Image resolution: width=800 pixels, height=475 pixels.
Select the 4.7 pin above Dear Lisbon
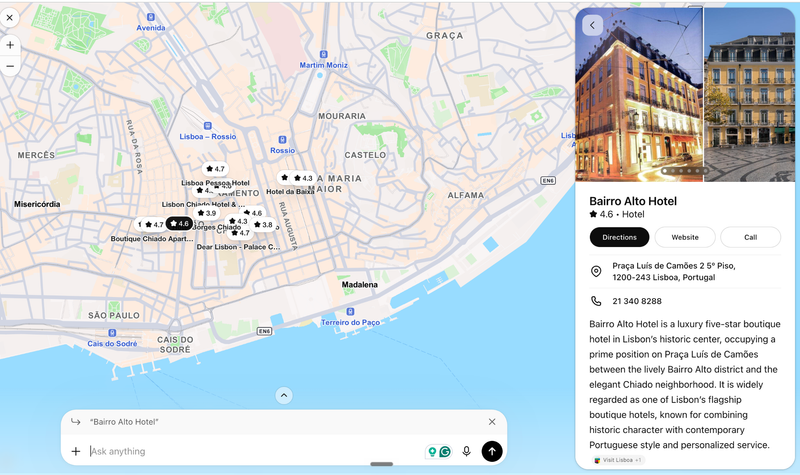click(x=240, y=233)
